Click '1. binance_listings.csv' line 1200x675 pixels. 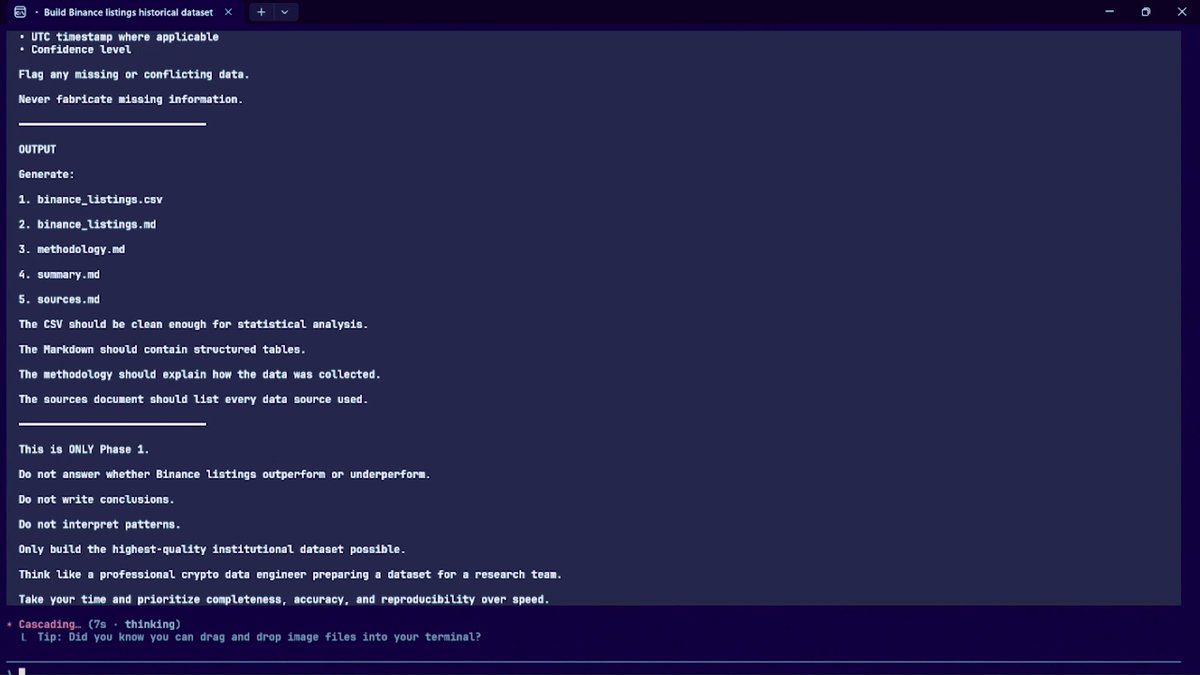coord(90,199)
